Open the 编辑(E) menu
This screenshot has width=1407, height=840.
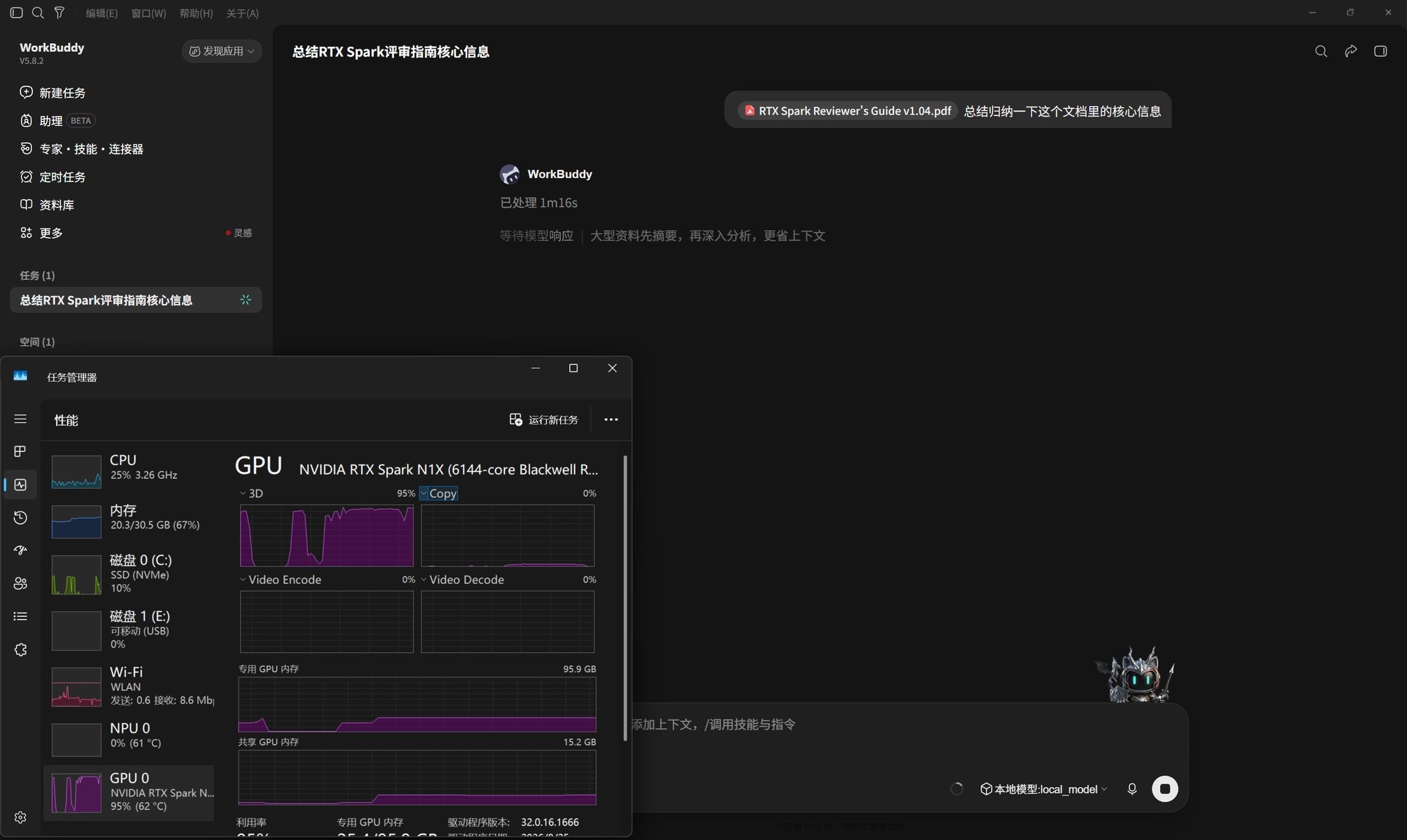pyautogui.click(x=101, y=13)
